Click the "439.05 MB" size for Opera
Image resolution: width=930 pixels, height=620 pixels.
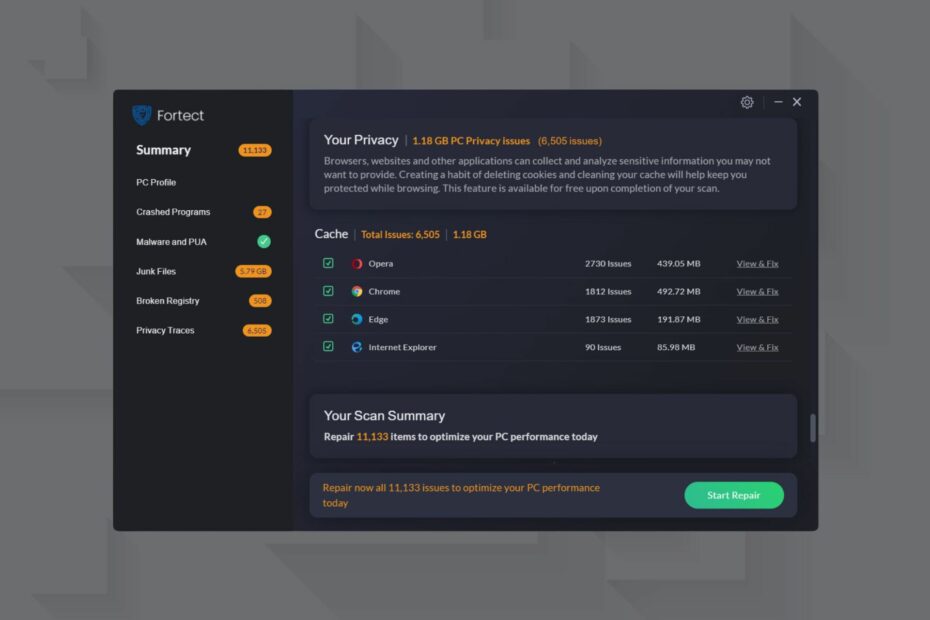679,263
